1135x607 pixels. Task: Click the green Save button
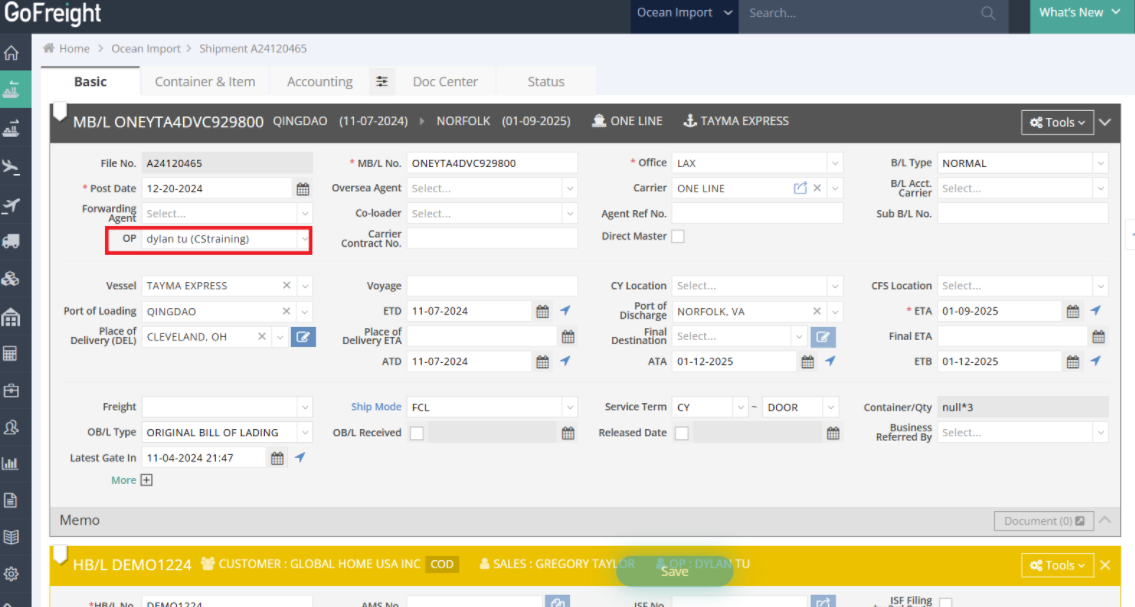[674, 571]
